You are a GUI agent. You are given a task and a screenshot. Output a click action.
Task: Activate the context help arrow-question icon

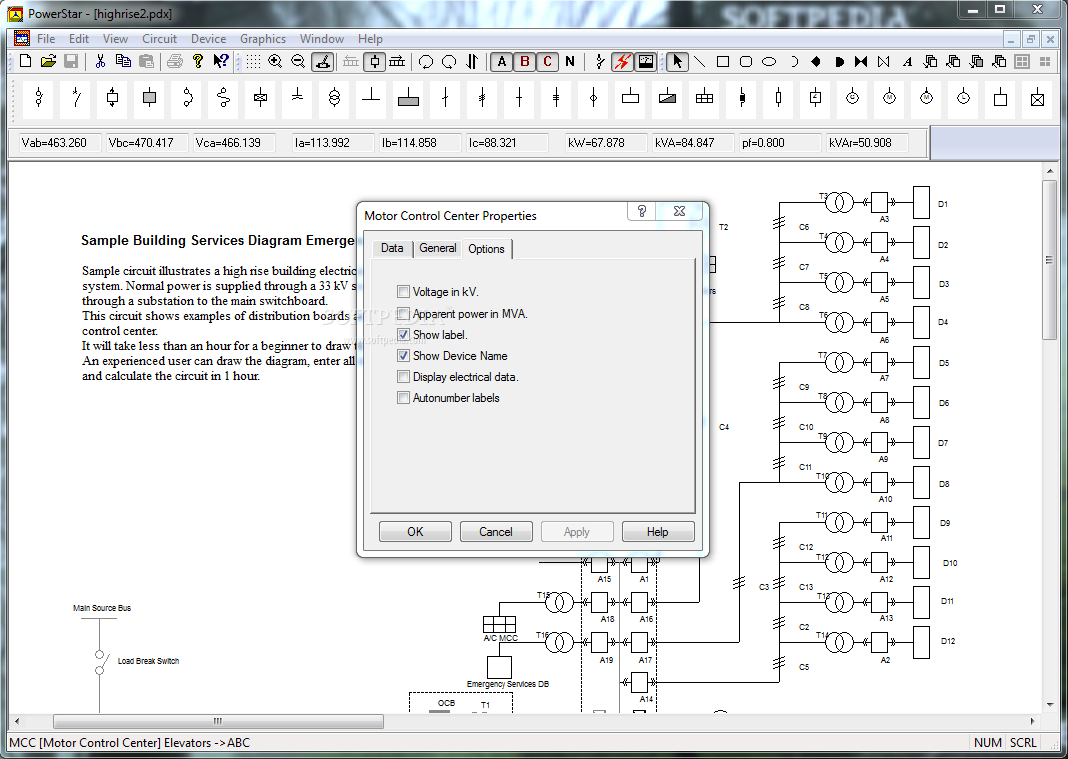(x=221, y=61)
